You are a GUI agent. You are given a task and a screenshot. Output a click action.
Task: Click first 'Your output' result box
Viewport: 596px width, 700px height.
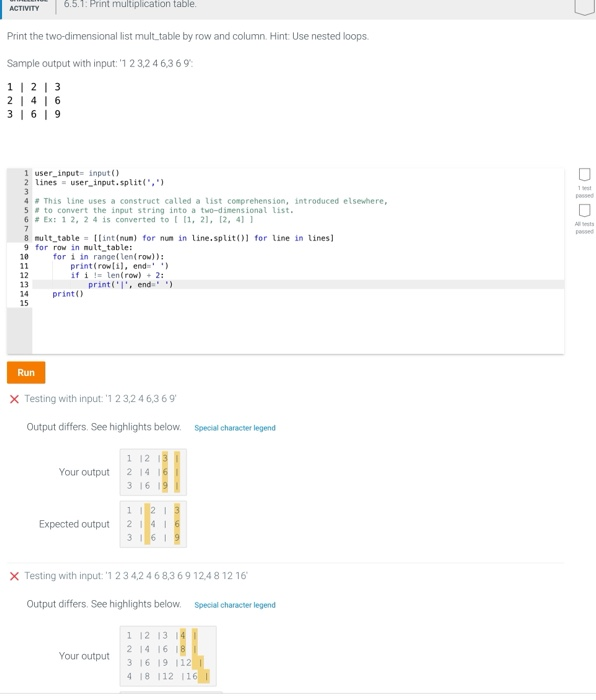(x=153, y=472)
